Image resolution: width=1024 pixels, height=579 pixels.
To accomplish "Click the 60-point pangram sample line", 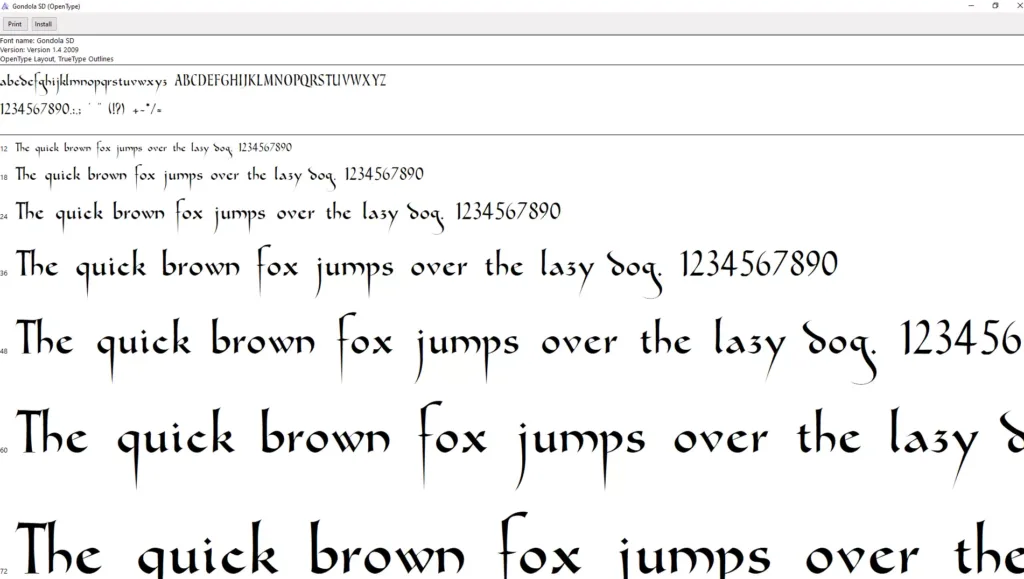I will coord(519,445).
